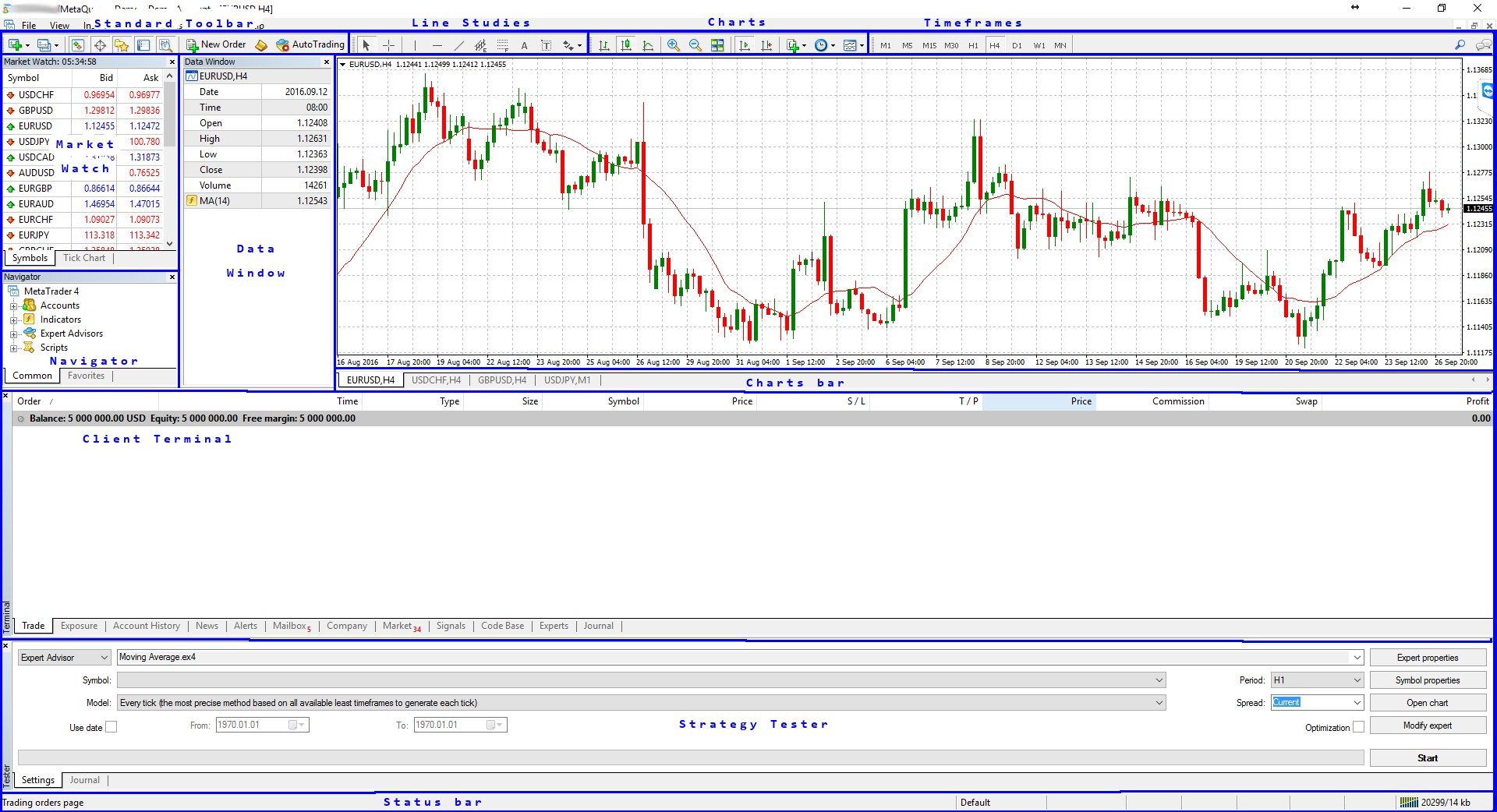This screenshot has width=1497, height=812.
Task: Open the Arrows objects dropdown
Action: [572, 45]
